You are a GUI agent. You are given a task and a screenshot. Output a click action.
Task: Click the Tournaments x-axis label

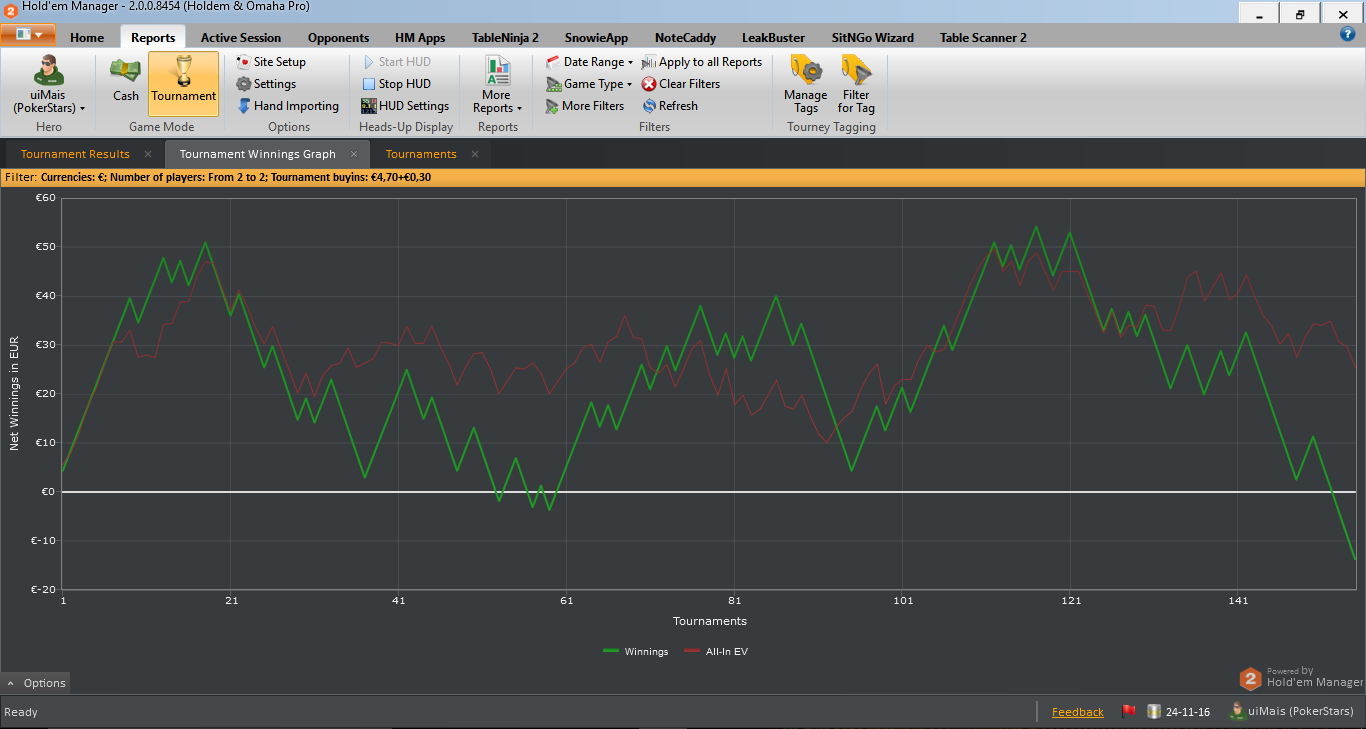710,621
